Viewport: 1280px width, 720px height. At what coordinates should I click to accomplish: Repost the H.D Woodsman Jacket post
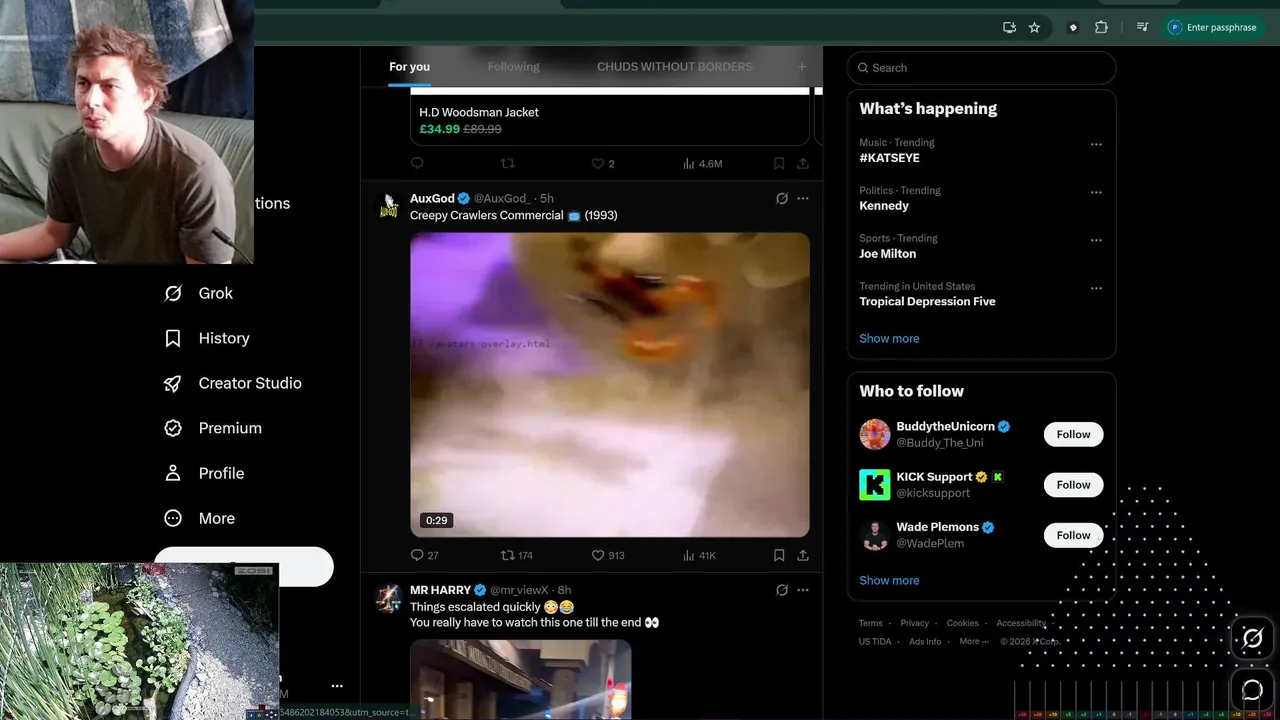coord(507,163)
